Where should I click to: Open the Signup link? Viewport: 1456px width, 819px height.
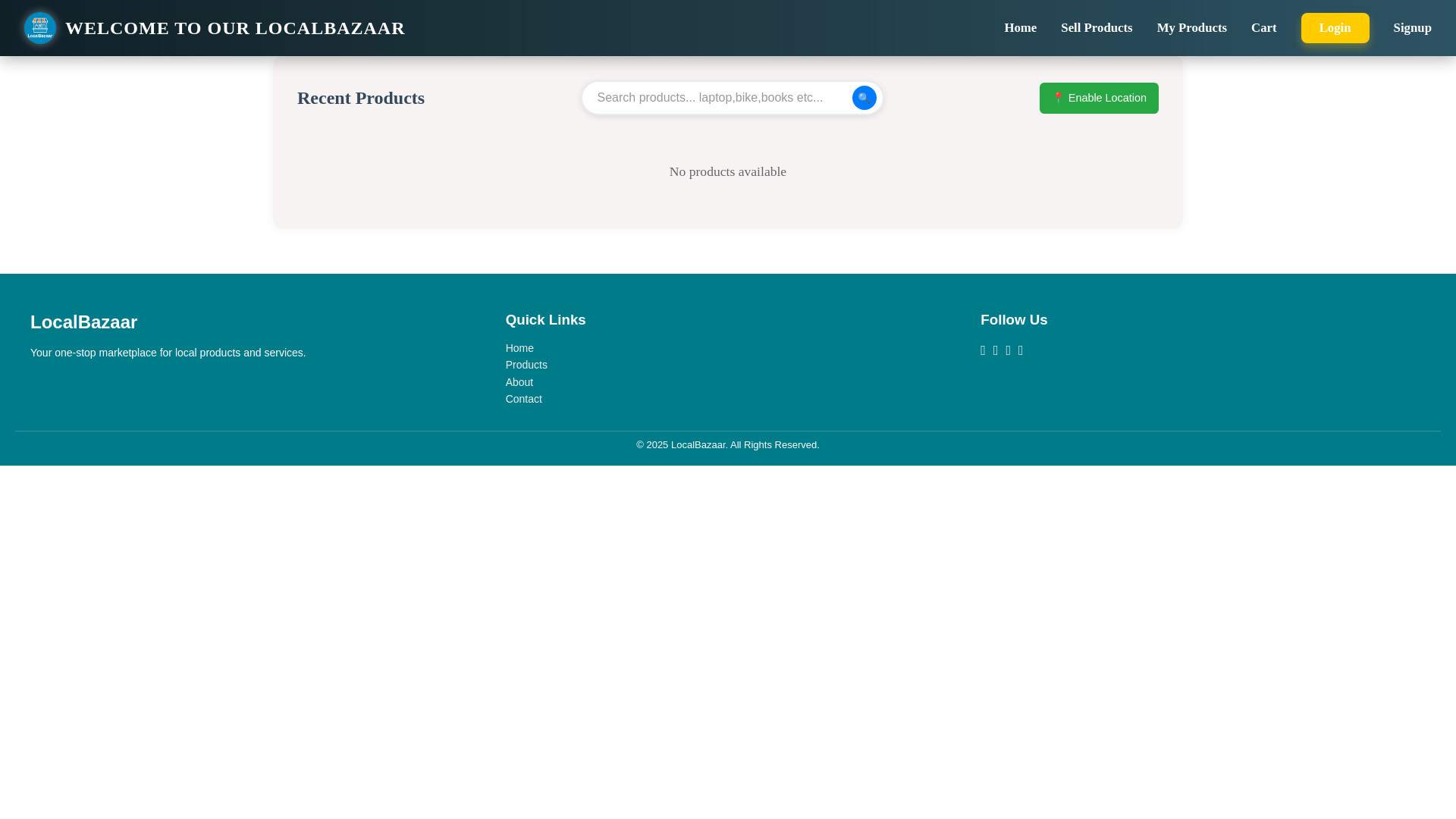click(x=1412, y=28)
